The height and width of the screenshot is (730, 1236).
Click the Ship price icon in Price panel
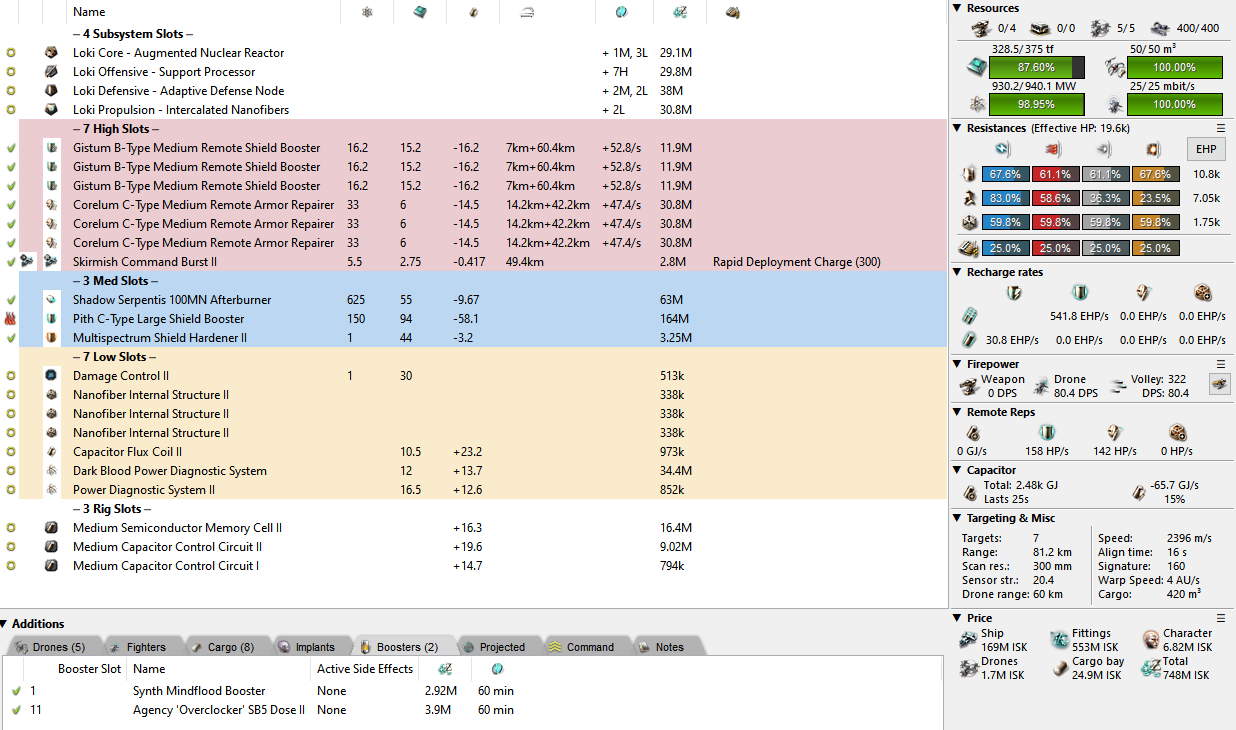(x=967, y=640)
